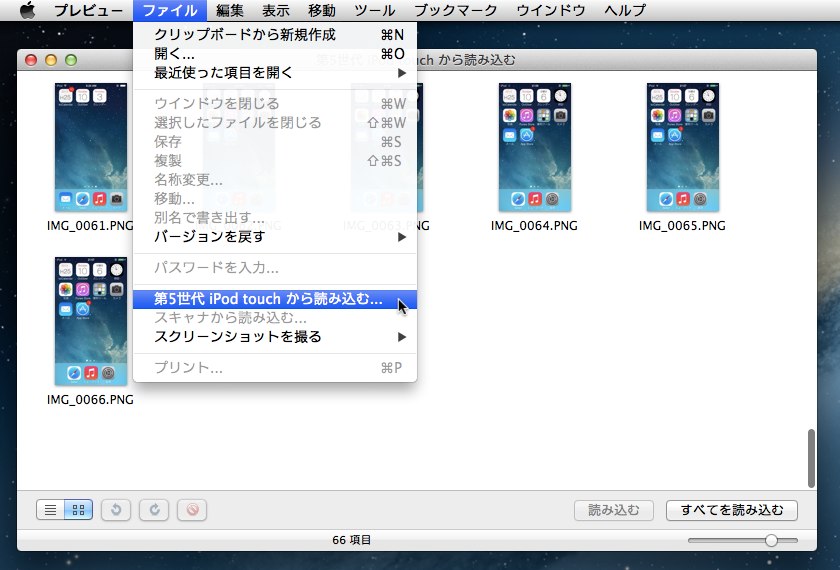The width and height of the screenshot is (840, 570).
Task: Click the red delete icon button
Action: tap(192, 509)
